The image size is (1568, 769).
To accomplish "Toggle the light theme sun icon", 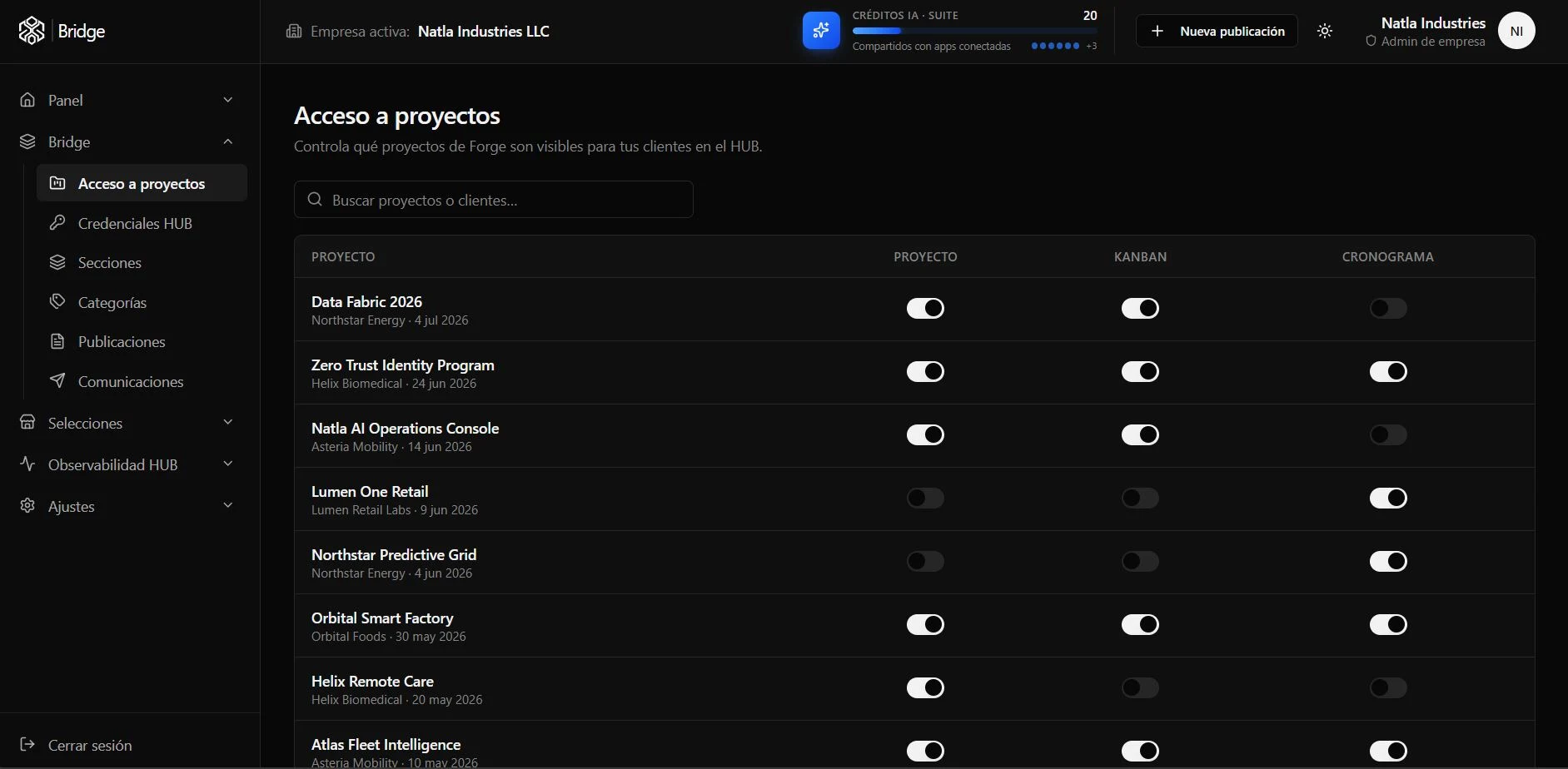I will tap(1325, 31).
